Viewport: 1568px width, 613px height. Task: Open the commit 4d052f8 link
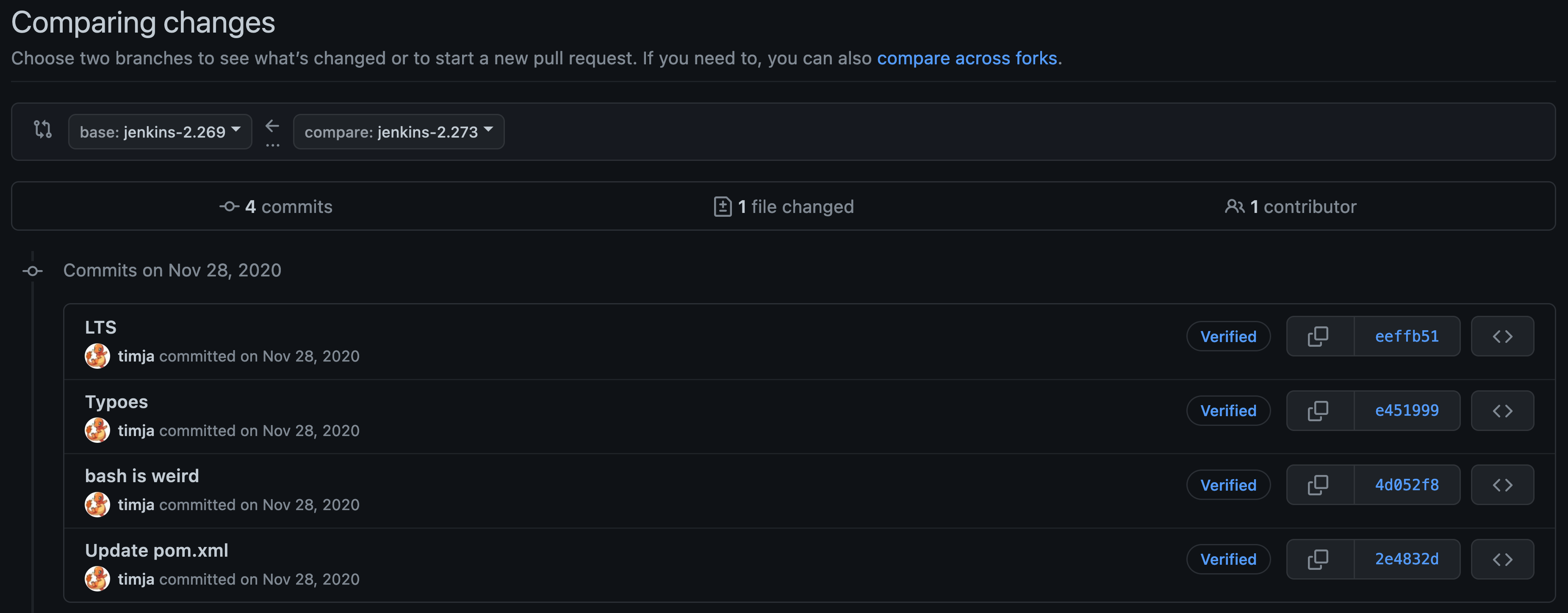click(x=1407, y=485)
